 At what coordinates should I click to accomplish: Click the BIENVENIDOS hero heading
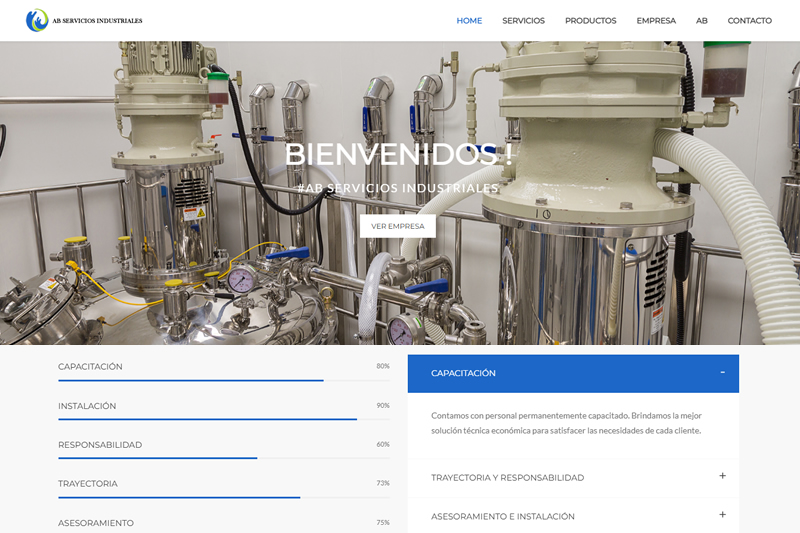(398, 155)
